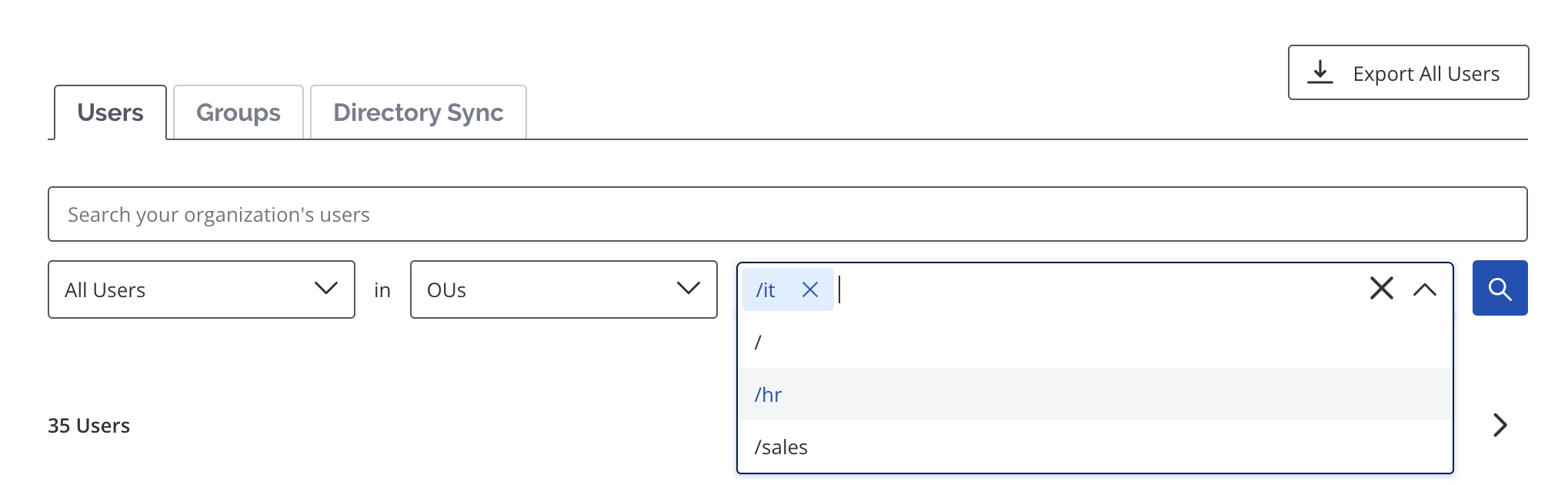
Task: Choose the /hr option in the list
Action: [1095, 394]
